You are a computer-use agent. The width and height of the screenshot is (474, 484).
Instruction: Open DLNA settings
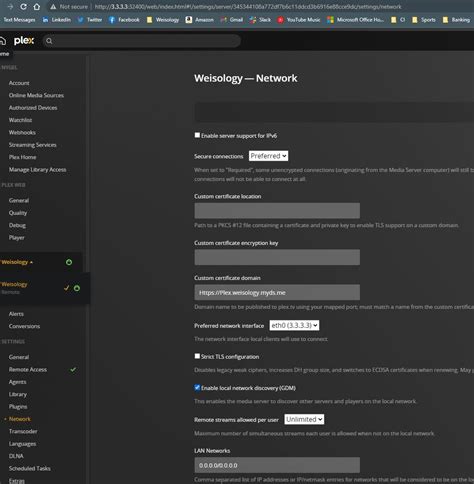pos(16,456)
